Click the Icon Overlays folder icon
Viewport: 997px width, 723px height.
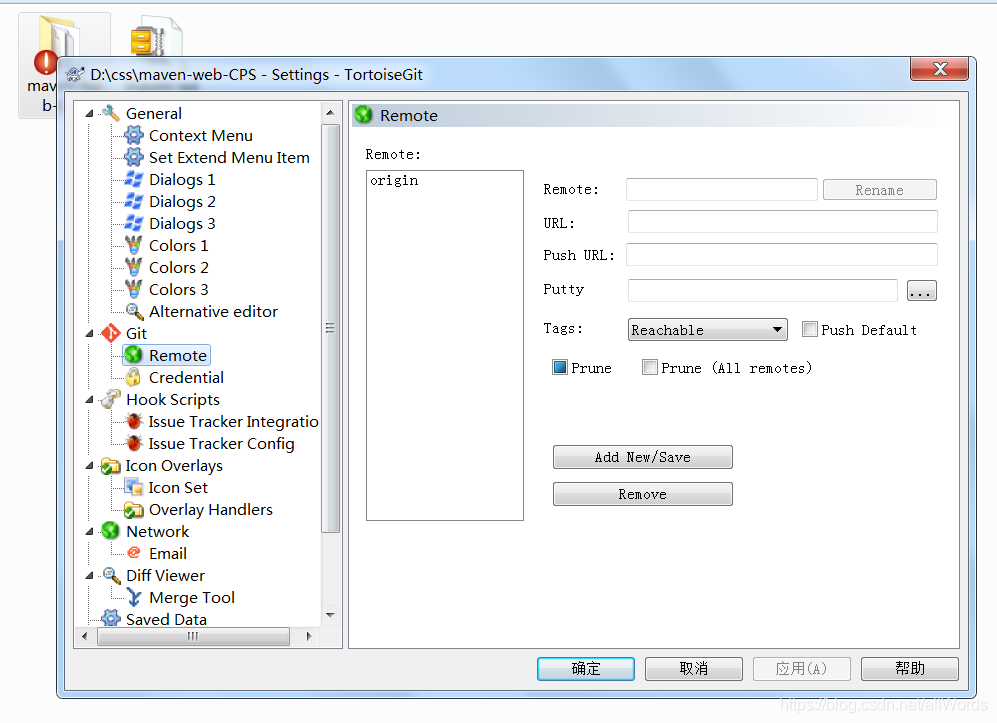point(111,465)
